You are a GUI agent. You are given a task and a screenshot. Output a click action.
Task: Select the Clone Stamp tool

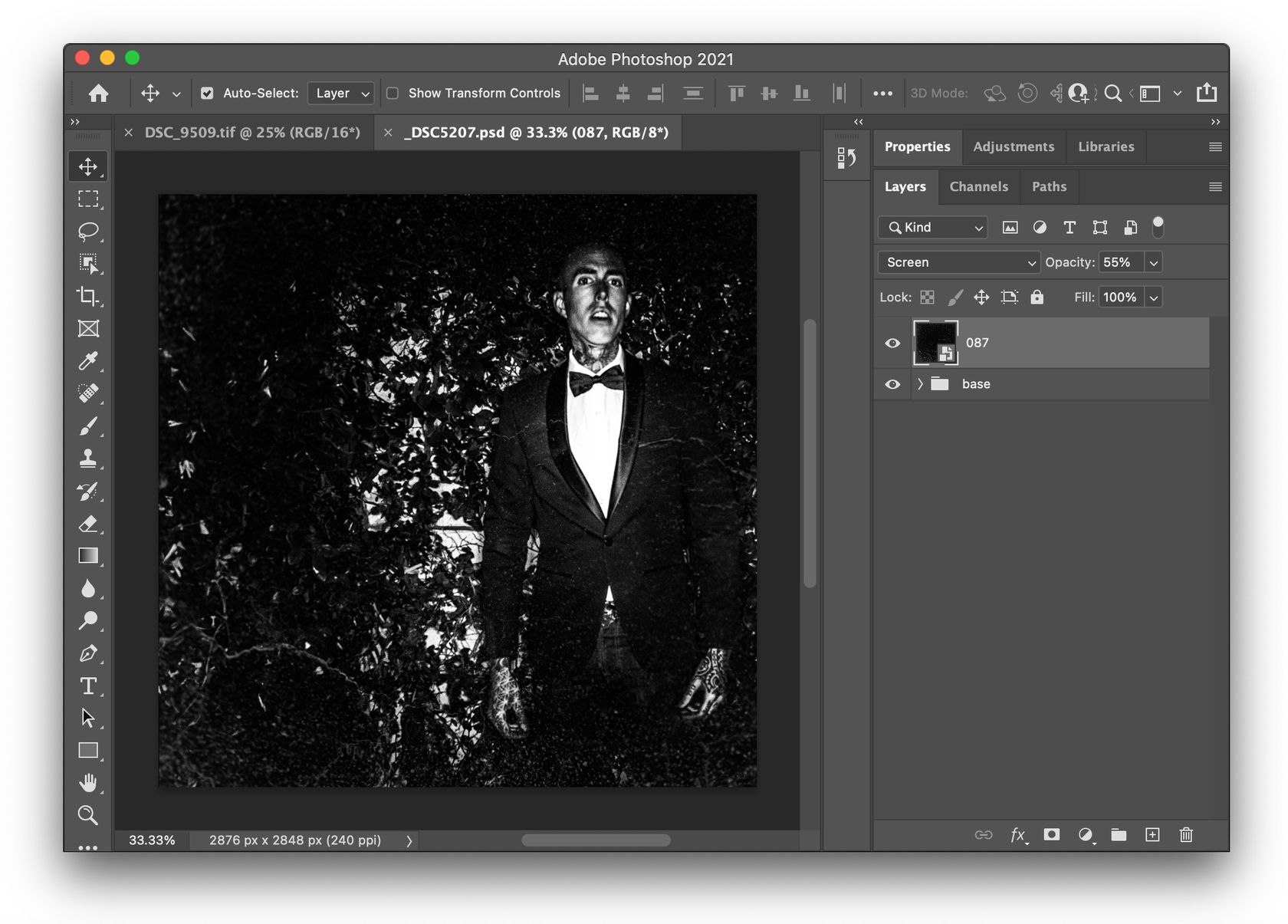[88, 459]
